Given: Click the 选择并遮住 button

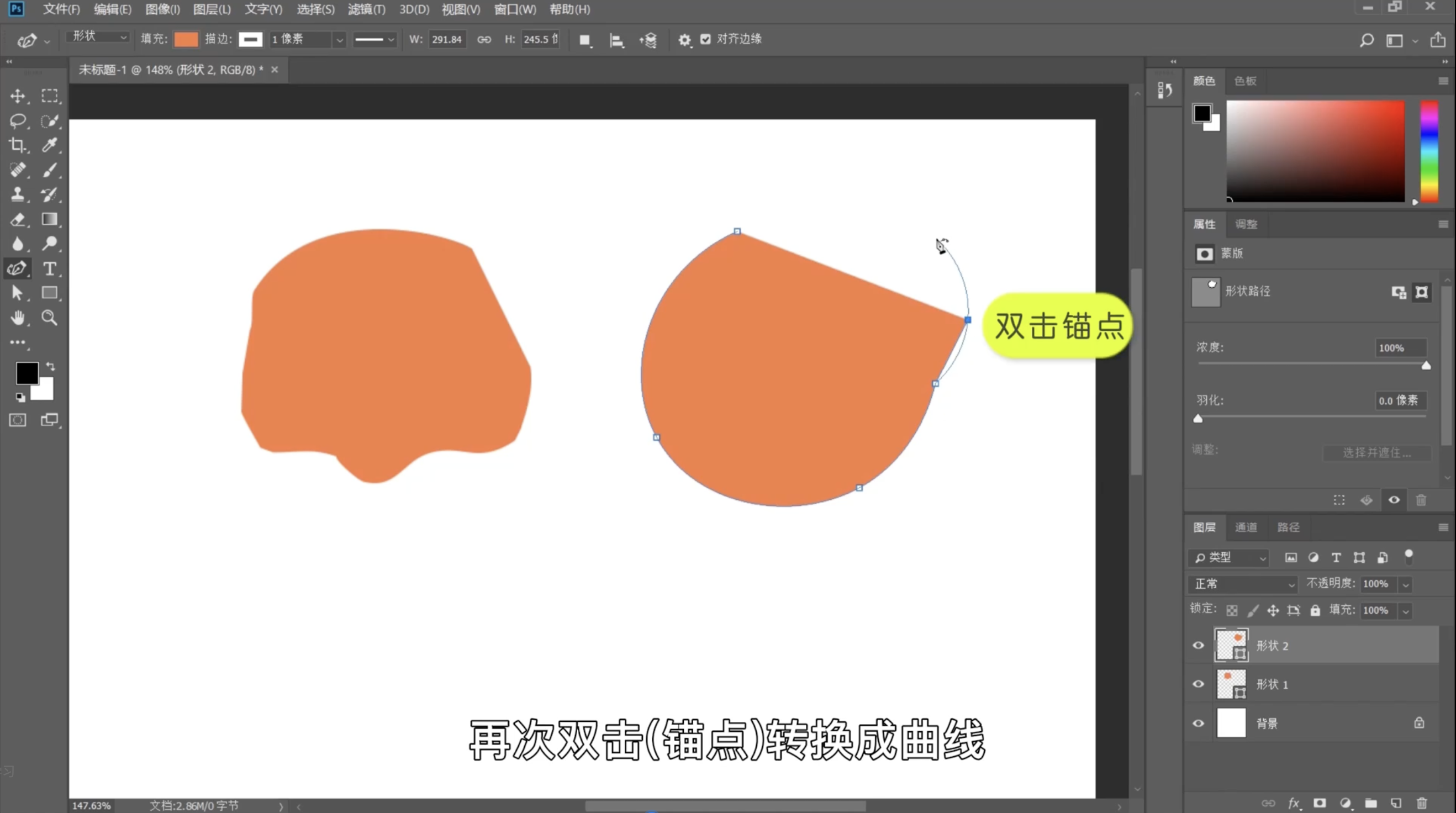Looking at the screenshot, I should (1376, 453).
